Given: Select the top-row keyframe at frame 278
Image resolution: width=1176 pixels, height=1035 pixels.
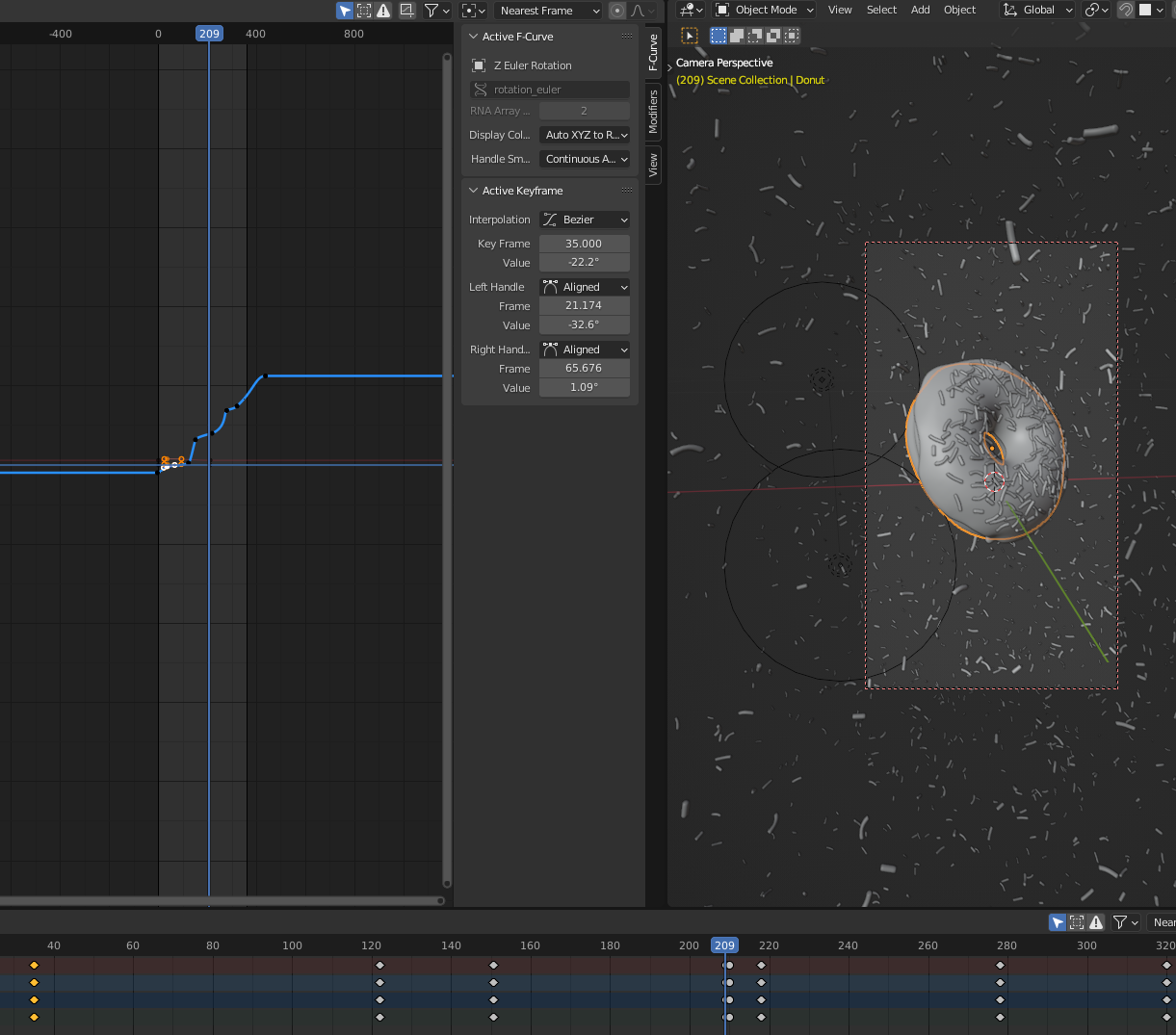Looking at the screenshot, I should click(1000, 965).
